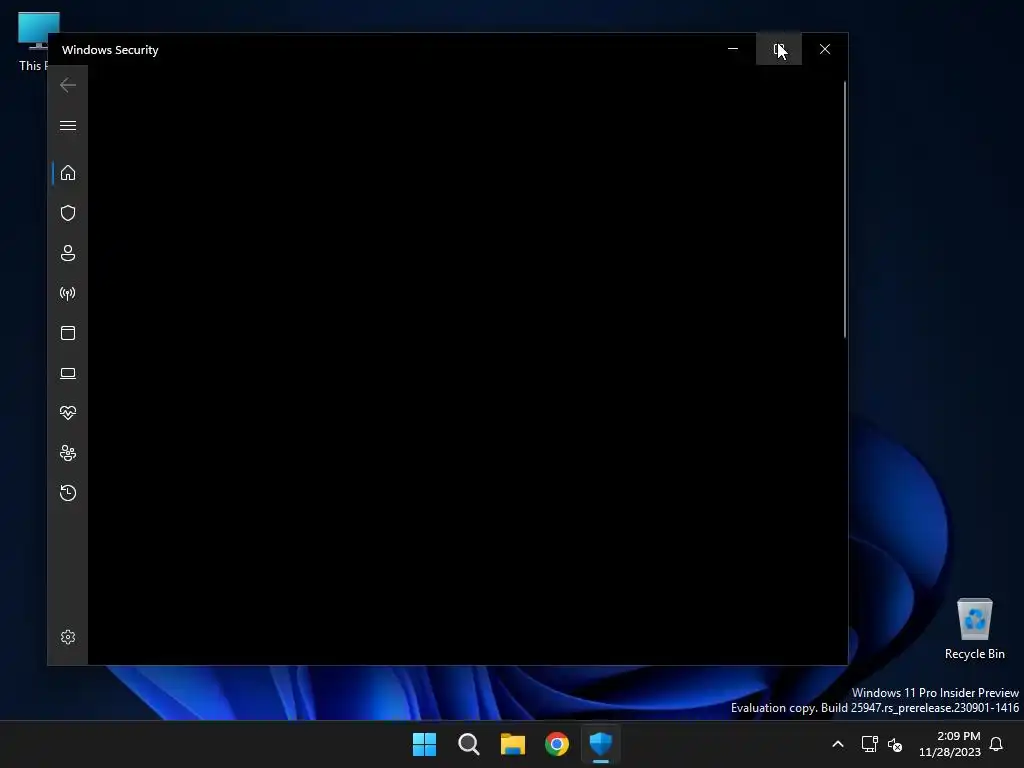Select Recycle Bin desktop icon

click(974, 629)
